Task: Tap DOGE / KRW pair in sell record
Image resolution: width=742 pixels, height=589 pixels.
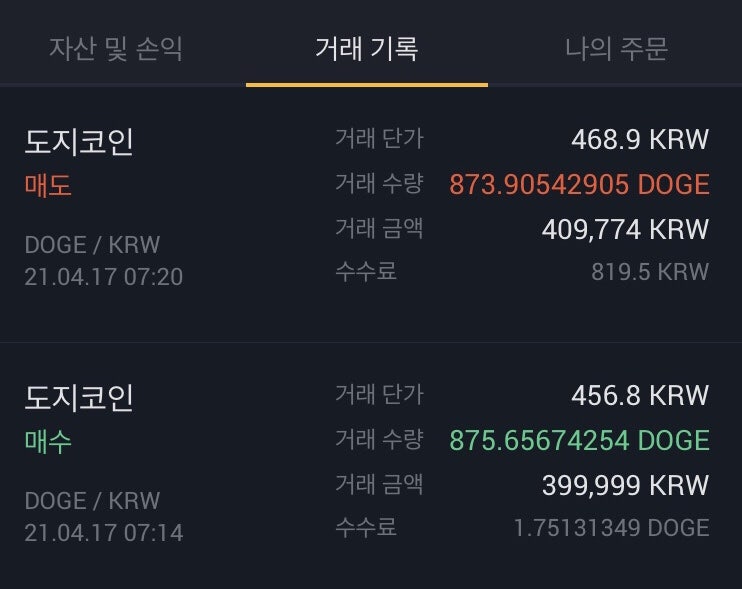Action: click(92, 245)
